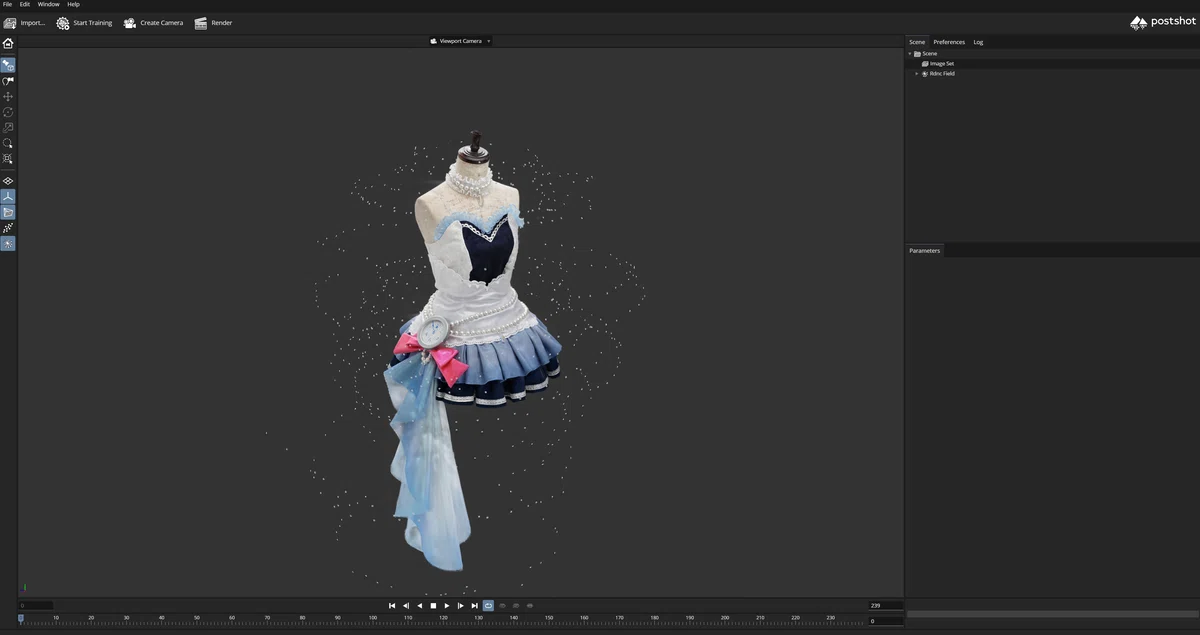Click the third greyed keyframe icon after loop
Viewport: 1200px width, 635px height.
click(529, 605)
